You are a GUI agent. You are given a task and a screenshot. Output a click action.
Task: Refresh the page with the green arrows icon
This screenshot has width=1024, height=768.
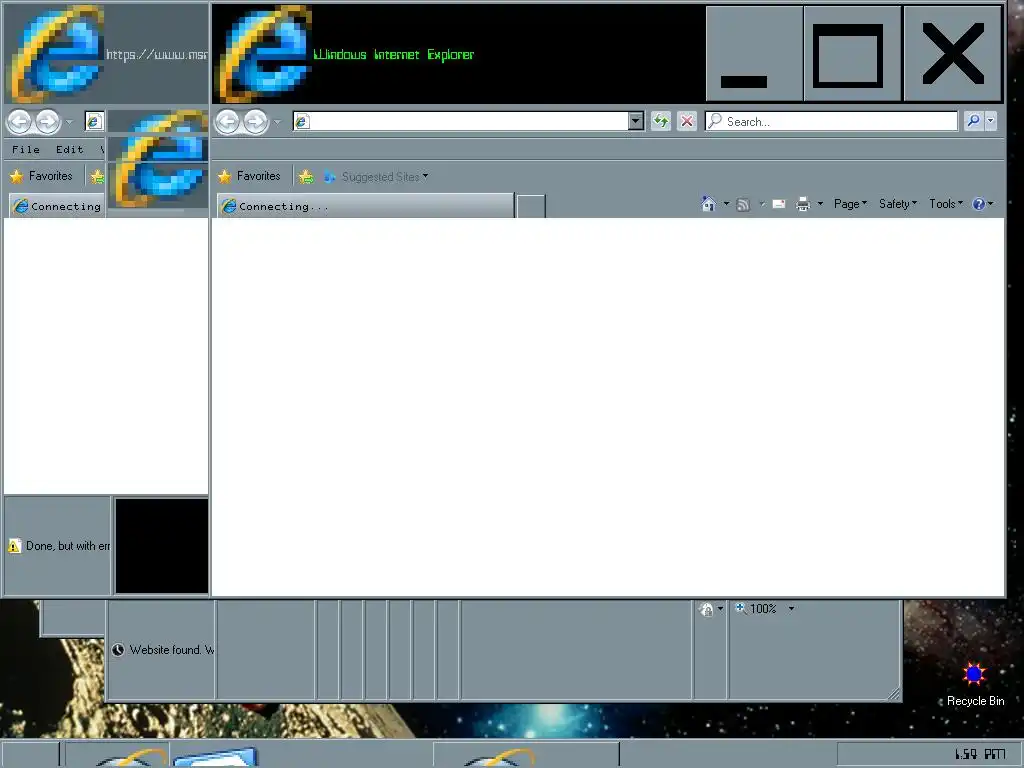pyautogui.click(x=661, y=121)
